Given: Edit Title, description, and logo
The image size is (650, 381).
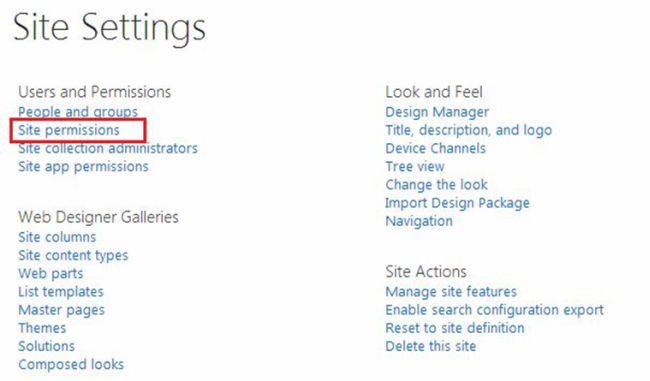Looking at the screenshot, I should click(x=469, y=130).
